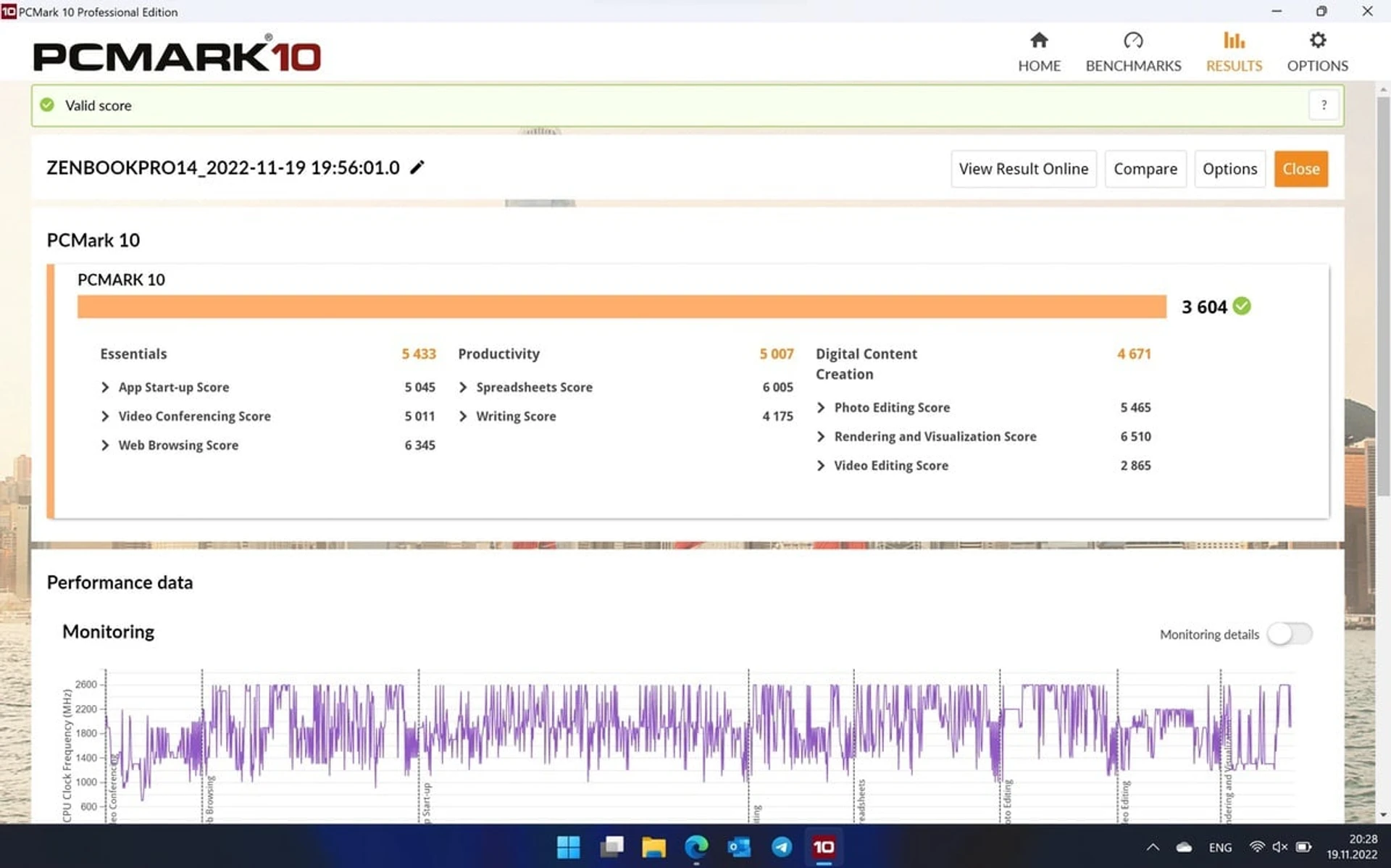Switch to the BENCHMARKS tab
The height and width of the screenshot is (868, 1391).
[1133, 52]
